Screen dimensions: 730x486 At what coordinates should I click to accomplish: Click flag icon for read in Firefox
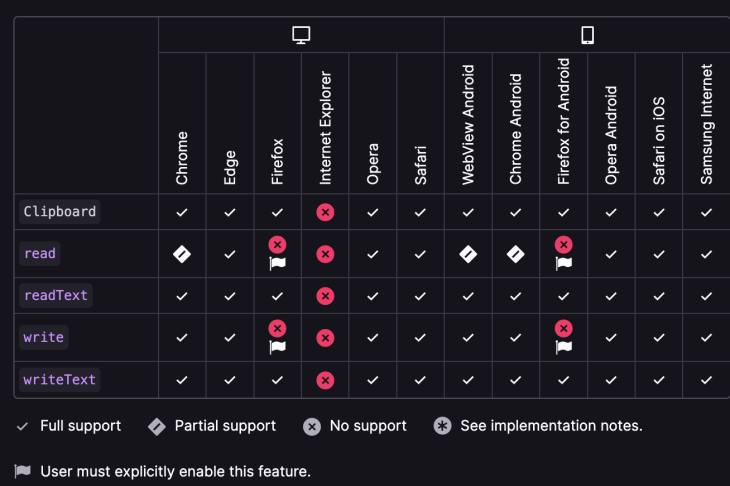tap(277, 263)
